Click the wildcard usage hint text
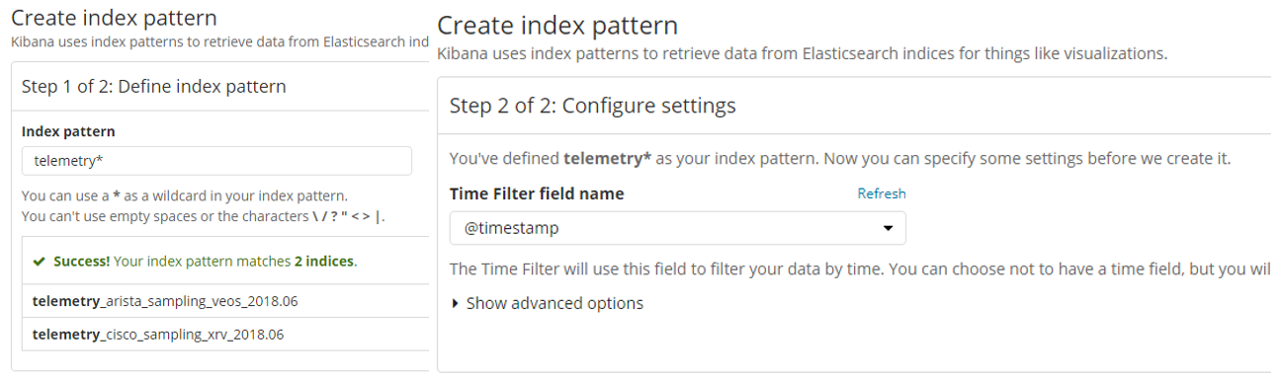Screen dimensions: 1280x380 [x=185, y=196]
